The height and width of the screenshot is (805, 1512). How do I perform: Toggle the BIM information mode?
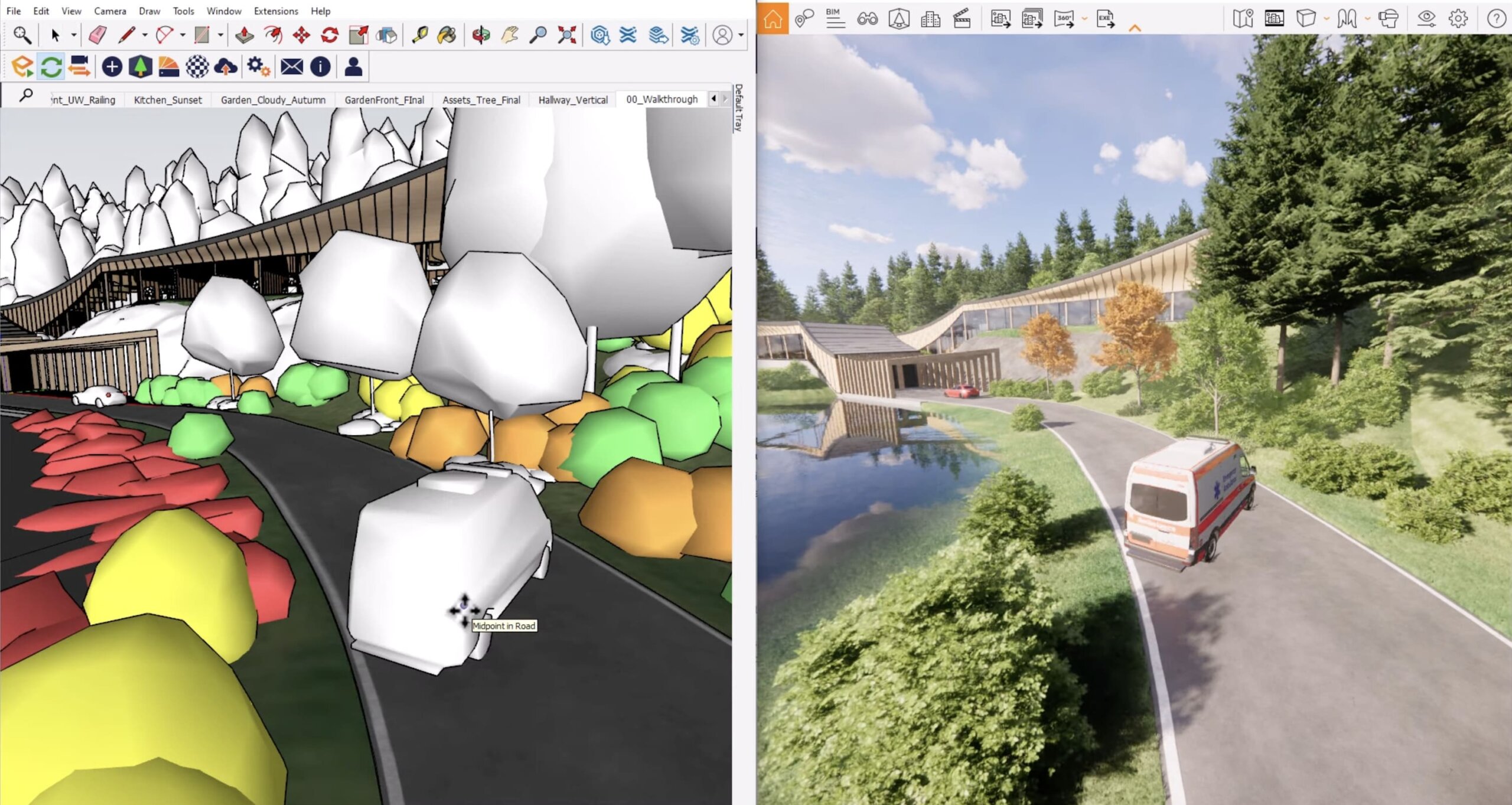[x=835, y=19]
